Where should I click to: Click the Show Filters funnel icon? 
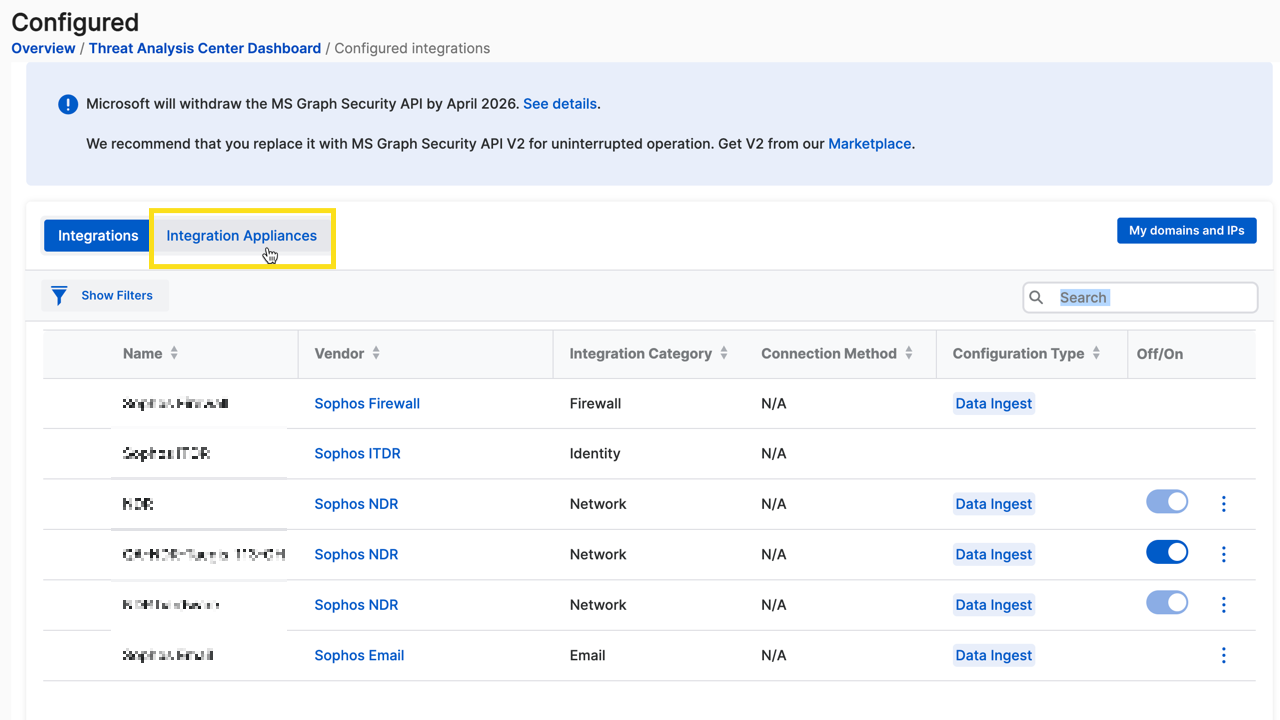(x=60, y=296)
